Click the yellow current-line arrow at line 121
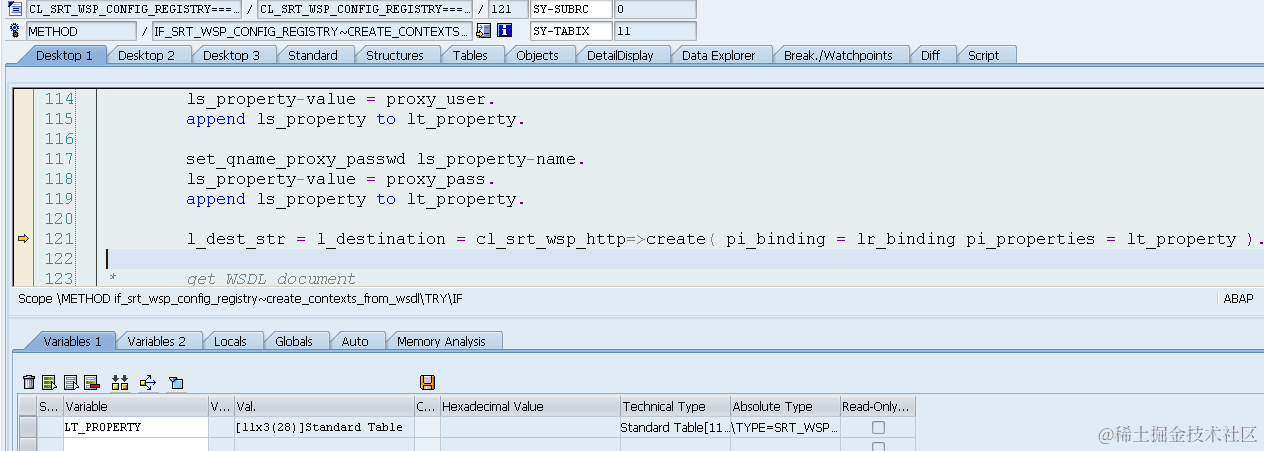Viewport: 1264px width, 451px height. pos(24,239)
